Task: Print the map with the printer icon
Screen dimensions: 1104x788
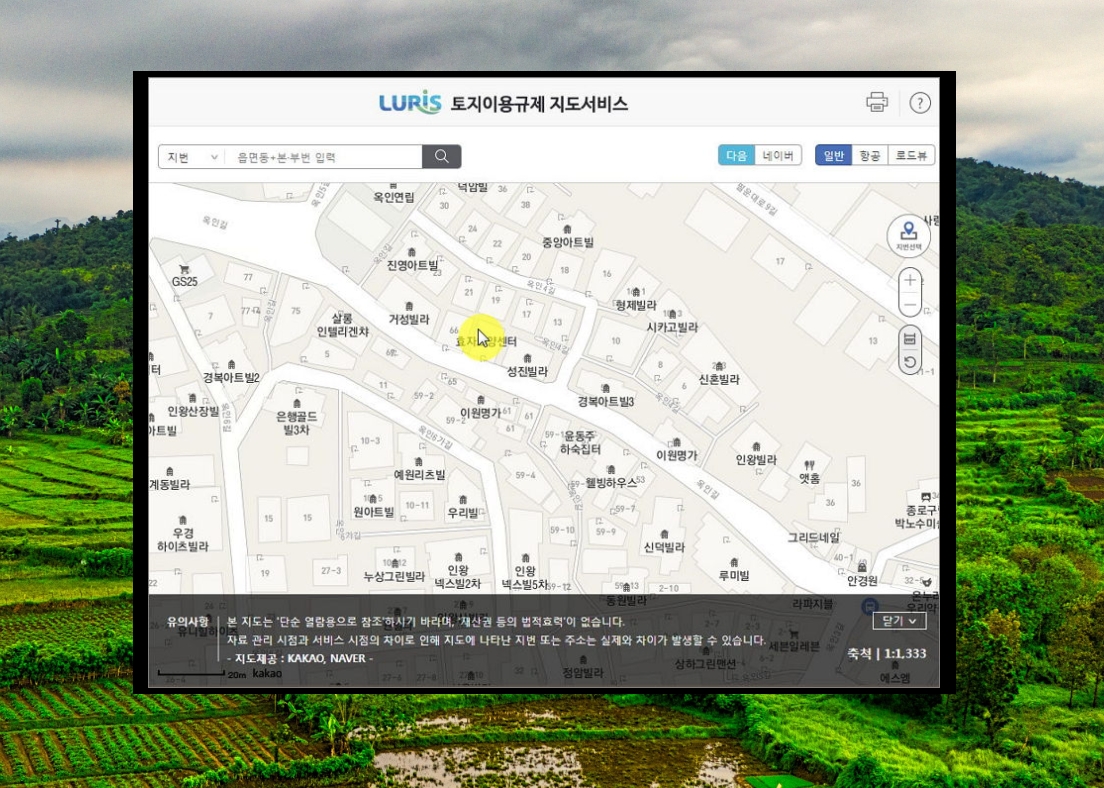Action: click(x=877, y=102)
